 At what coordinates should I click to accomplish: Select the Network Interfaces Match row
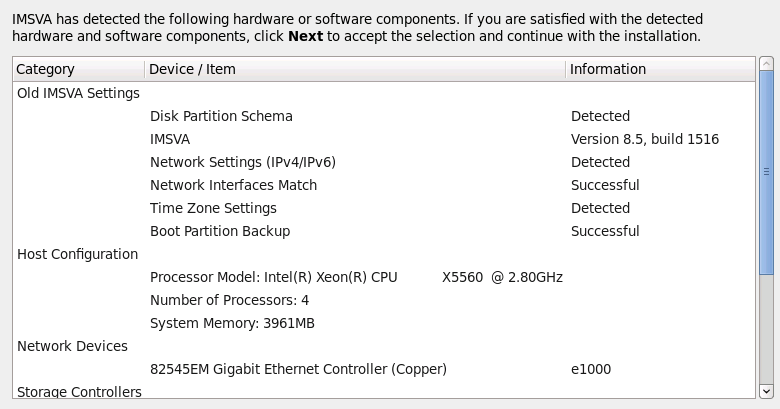(x=233, y=185)
